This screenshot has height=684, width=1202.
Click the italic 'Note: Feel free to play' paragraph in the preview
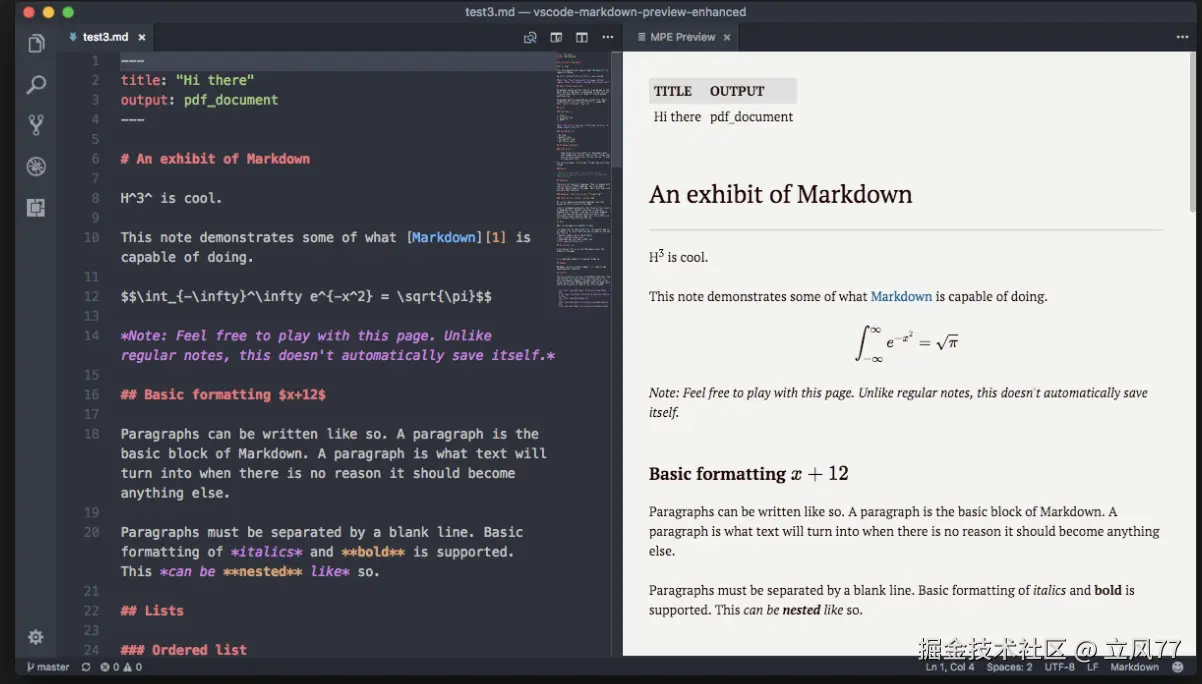pos(898,403)
